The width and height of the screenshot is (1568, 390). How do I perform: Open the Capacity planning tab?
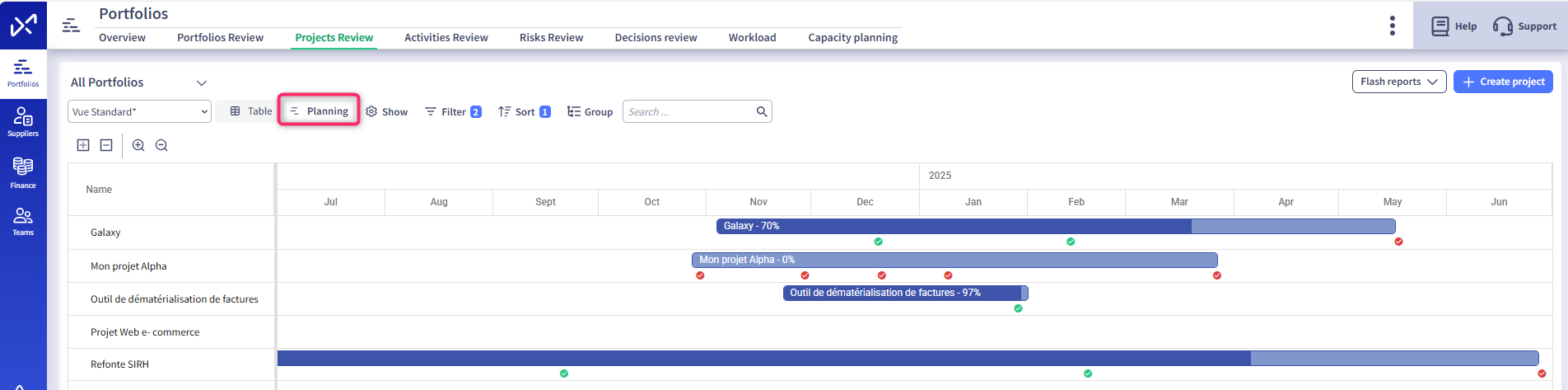[852, 37]
